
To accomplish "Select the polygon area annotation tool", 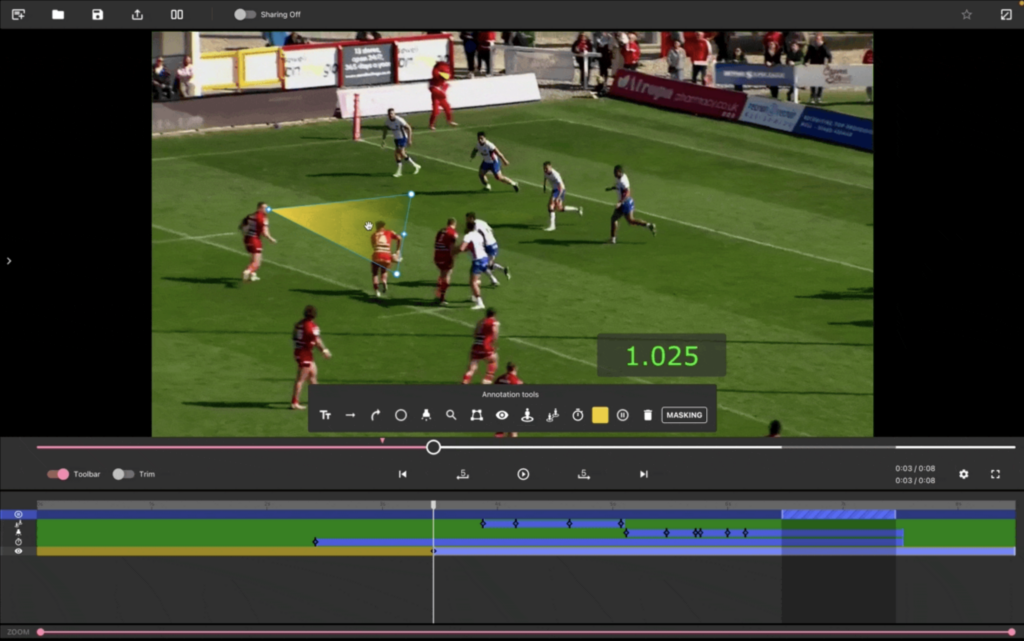I will pos(475,414).
